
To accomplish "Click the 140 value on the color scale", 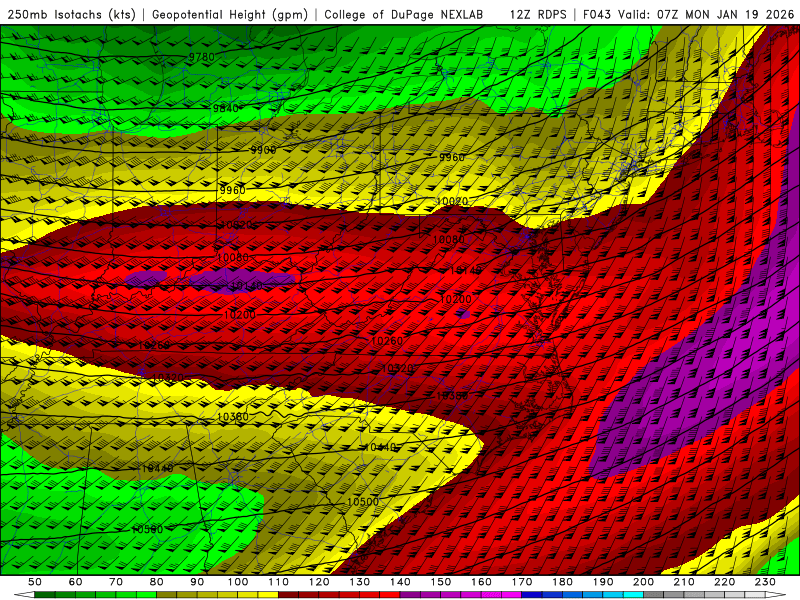I will 400,582.
